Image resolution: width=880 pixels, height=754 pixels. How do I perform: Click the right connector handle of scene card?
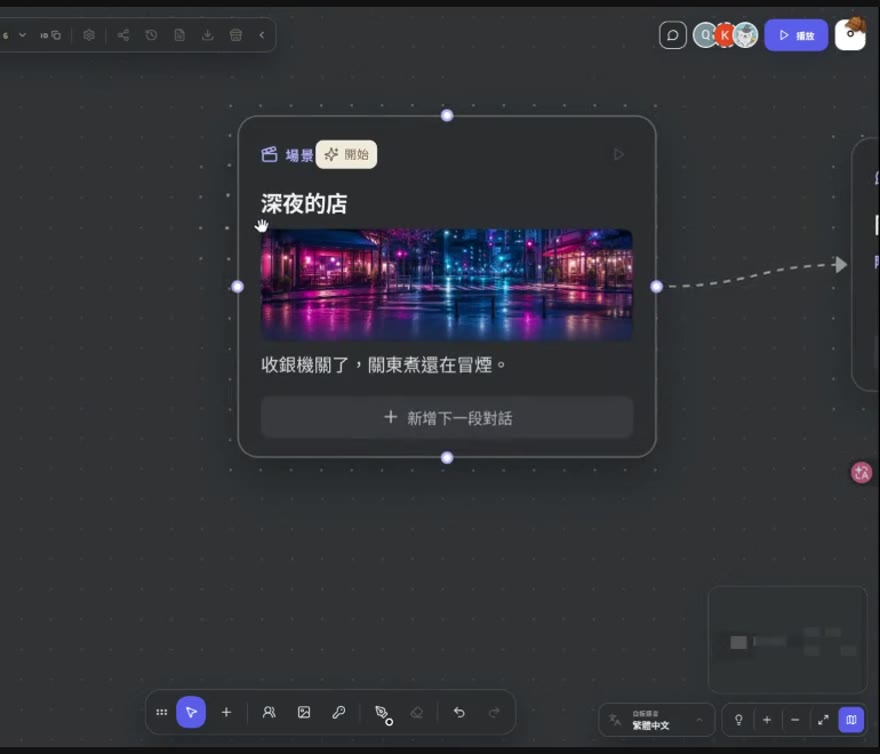[656, 287]
